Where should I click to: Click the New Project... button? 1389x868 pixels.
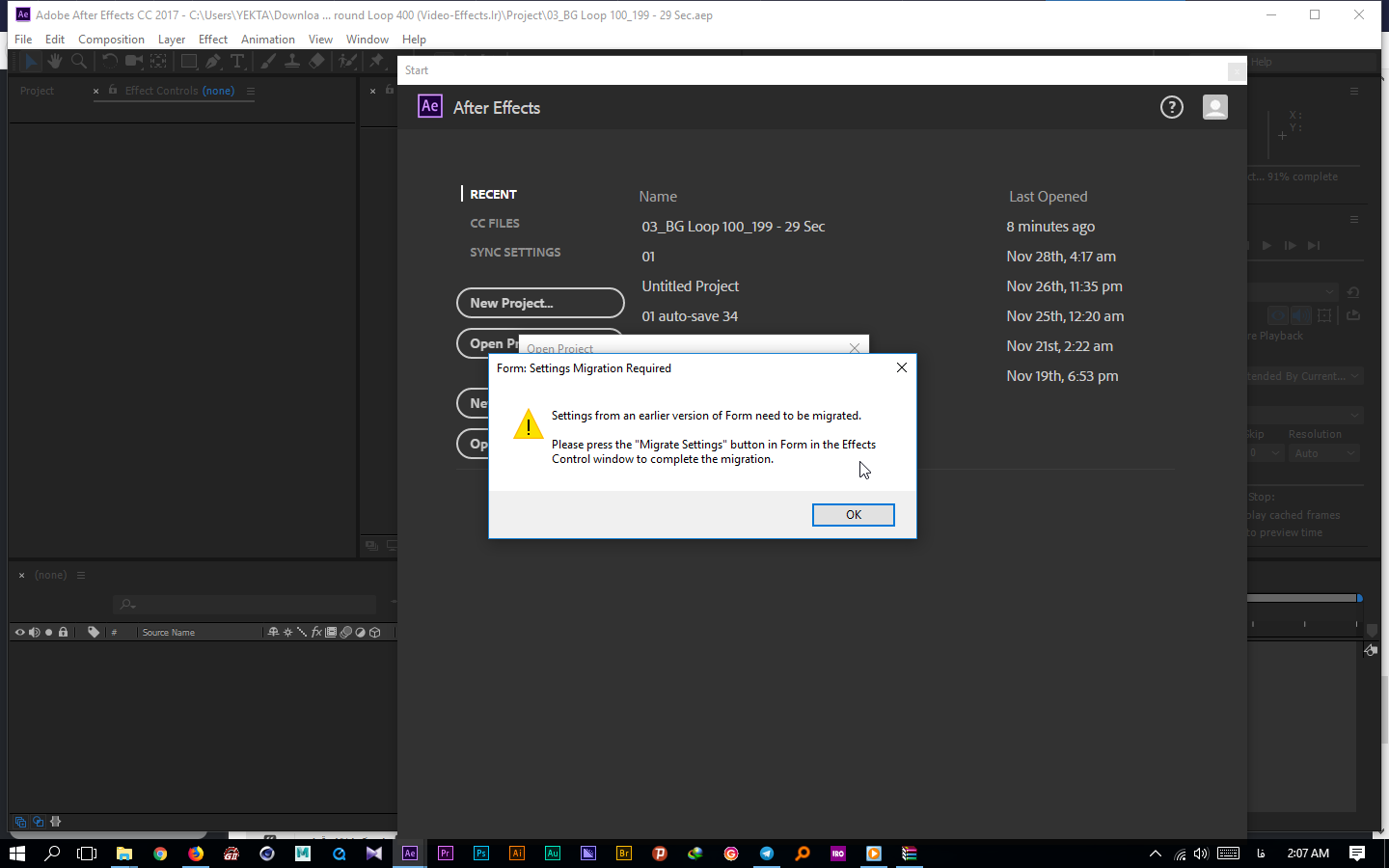pos(540,303)
